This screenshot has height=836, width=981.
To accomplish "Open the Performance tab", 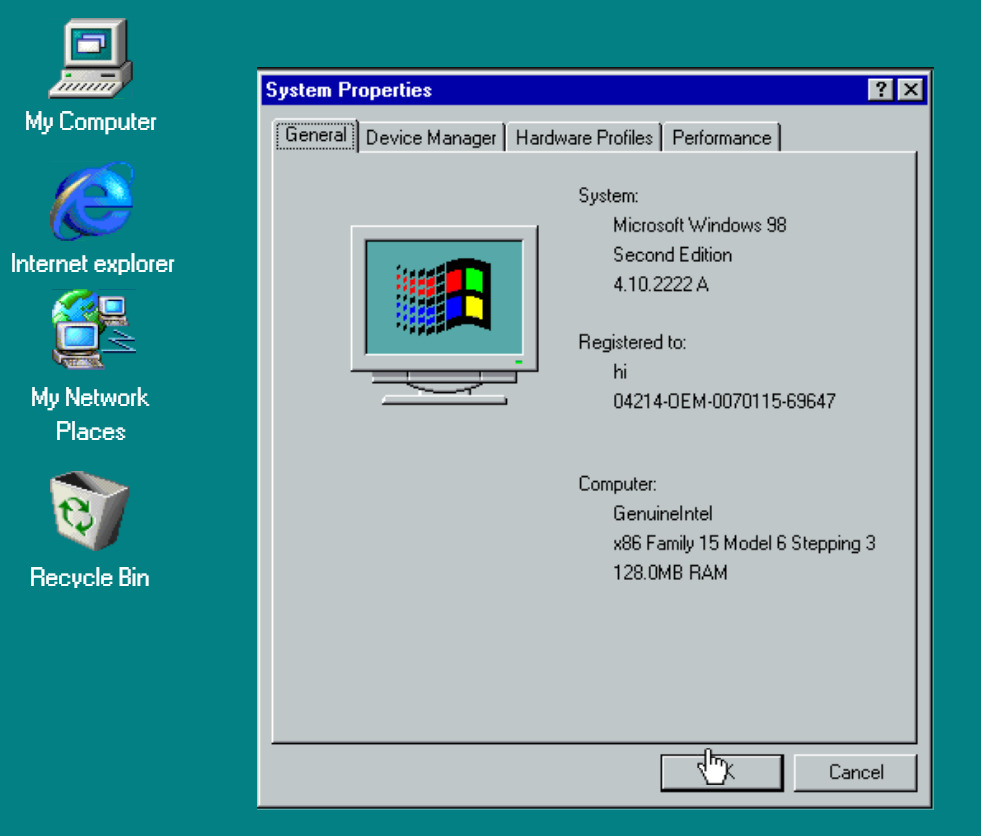I will click(721, 138).
